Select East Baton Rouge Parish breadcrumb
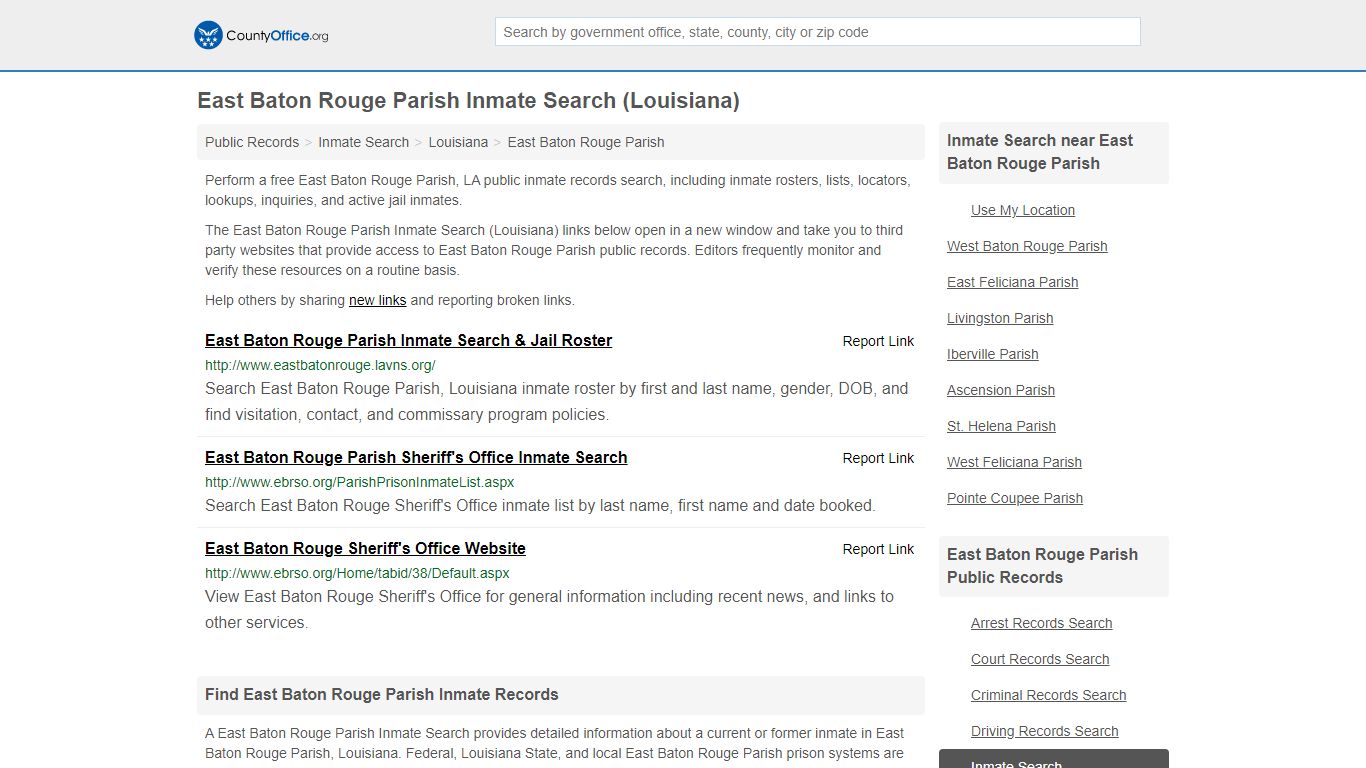1366x768 pixels. [x=586, y=142]
